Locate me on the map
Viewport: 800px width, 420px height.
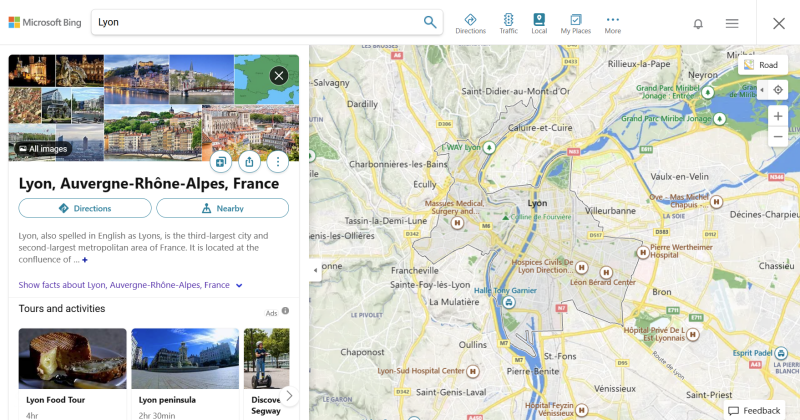point(778,90)
